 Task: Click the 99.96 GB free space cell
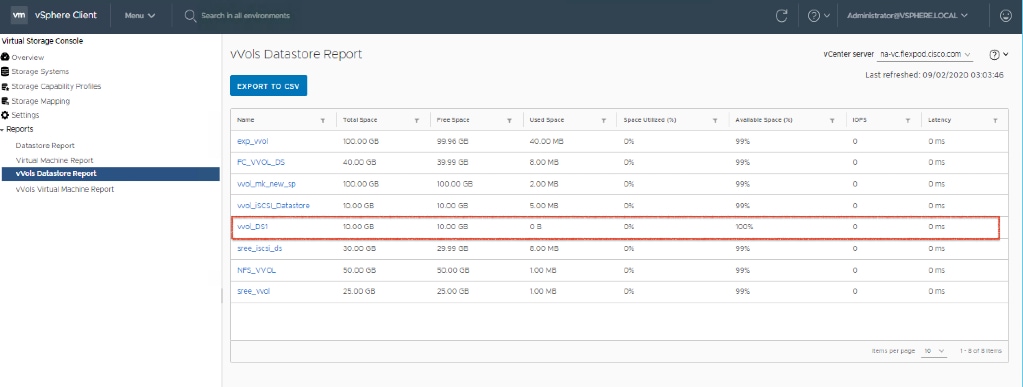click(452, 141)
